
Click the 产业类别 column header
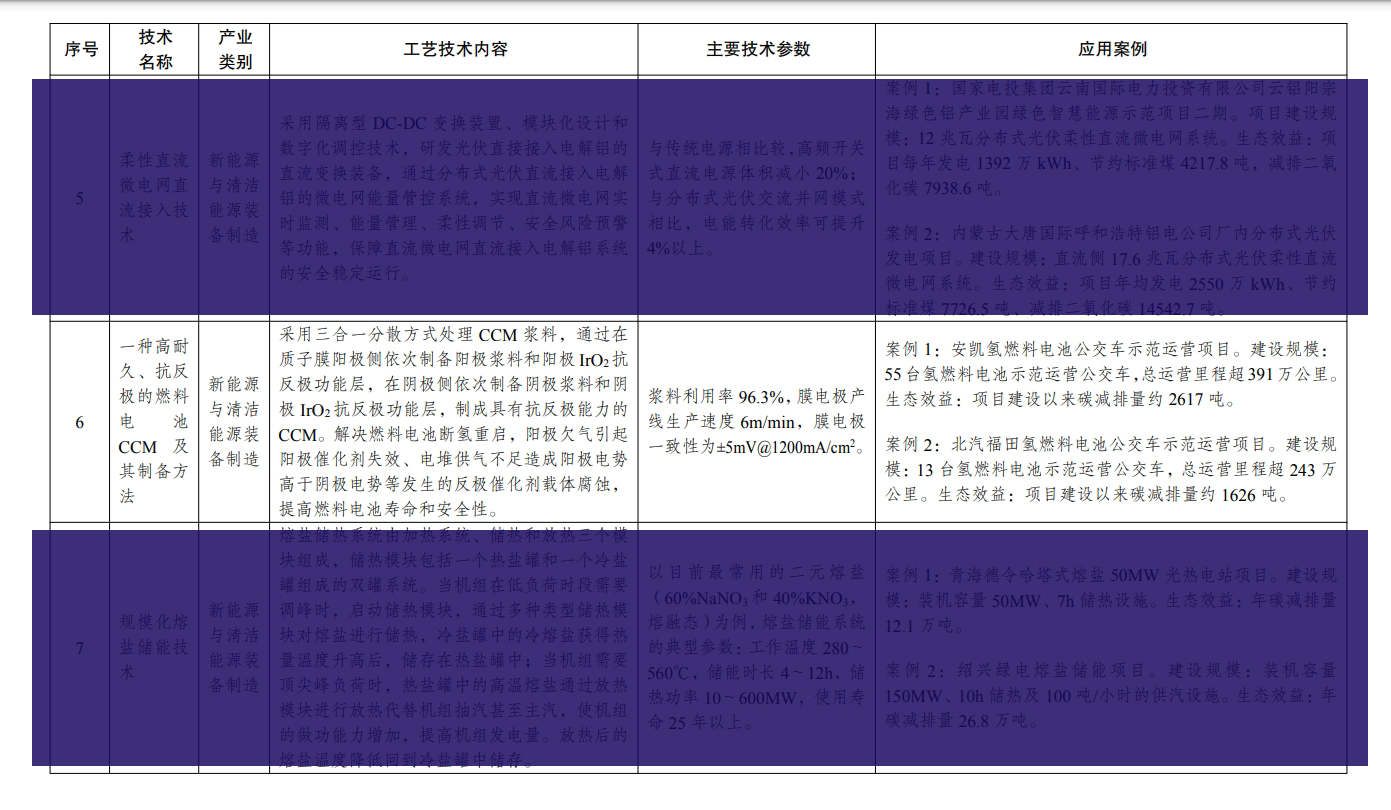coord(235,49)
